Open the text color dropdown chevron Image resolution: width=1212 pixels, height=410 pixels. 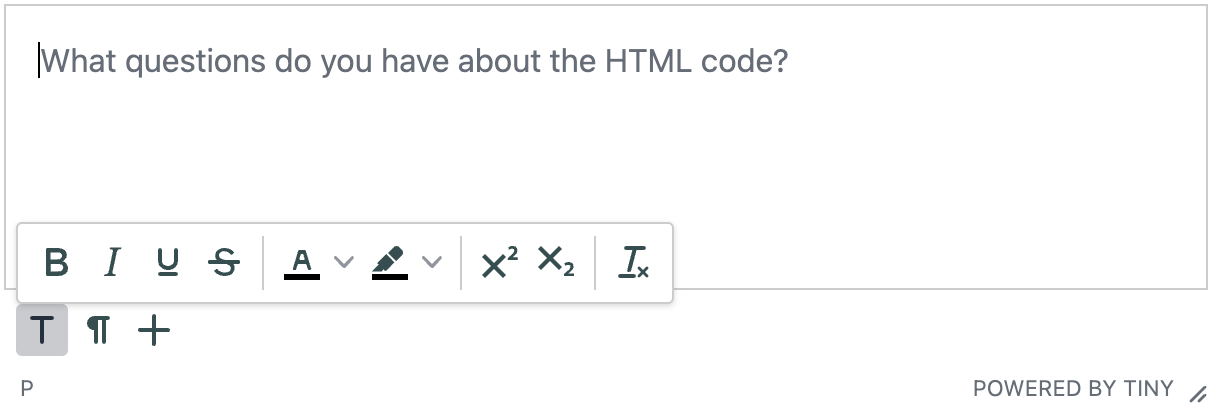343,263
